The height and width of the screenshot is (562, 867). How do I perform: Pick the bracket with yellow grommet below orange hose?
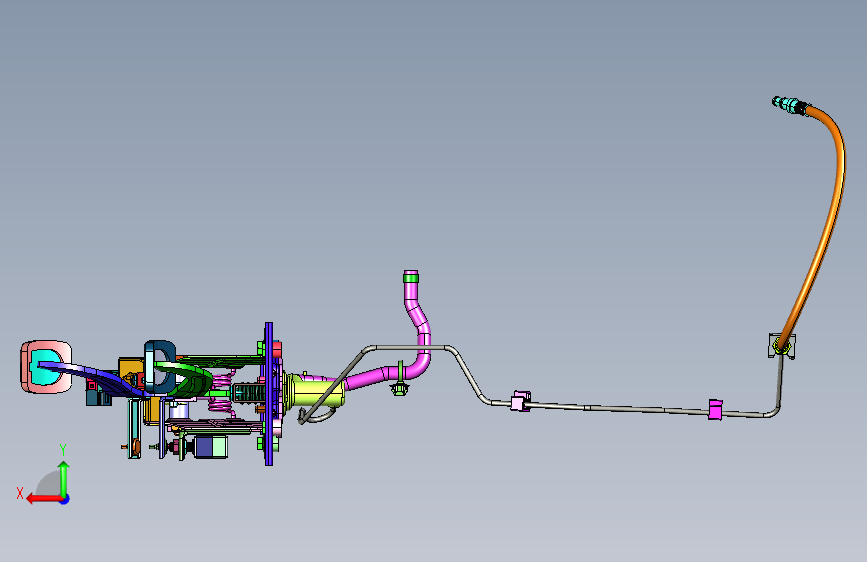click(x=782, y=346)
